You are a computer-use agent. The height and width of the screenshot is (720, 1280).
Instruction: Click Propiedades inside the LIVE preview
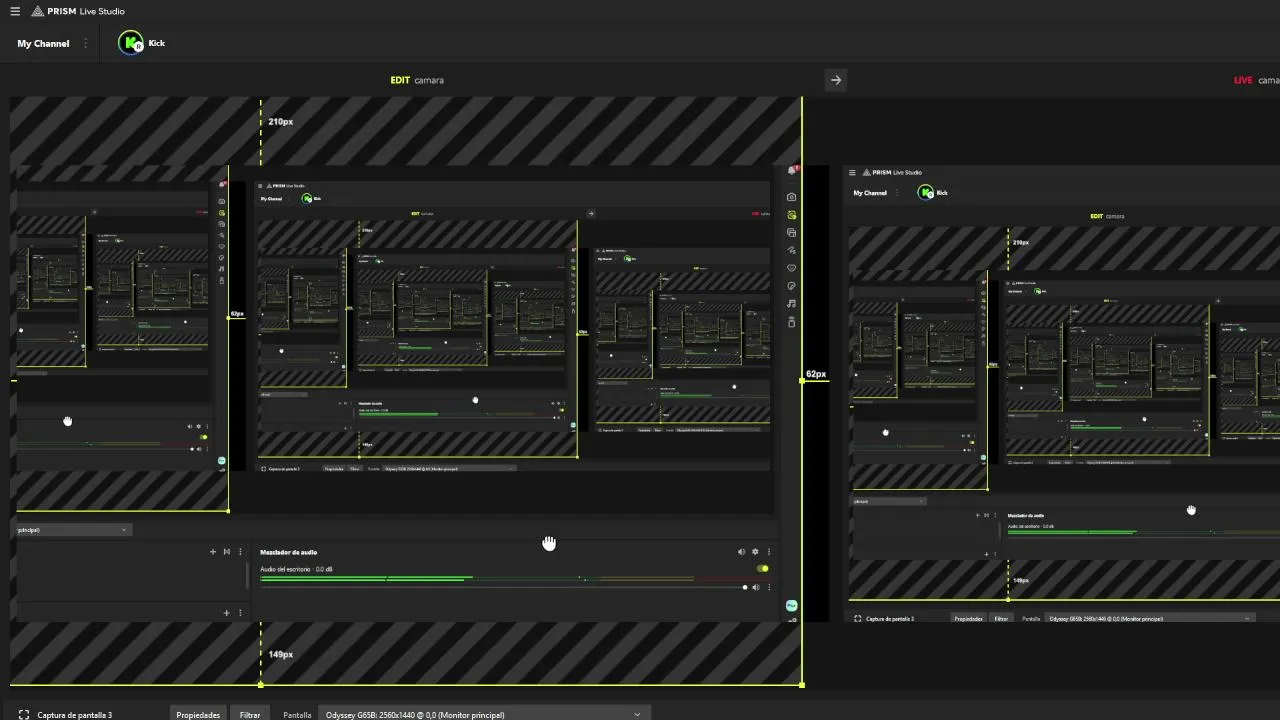coord(968,619)
